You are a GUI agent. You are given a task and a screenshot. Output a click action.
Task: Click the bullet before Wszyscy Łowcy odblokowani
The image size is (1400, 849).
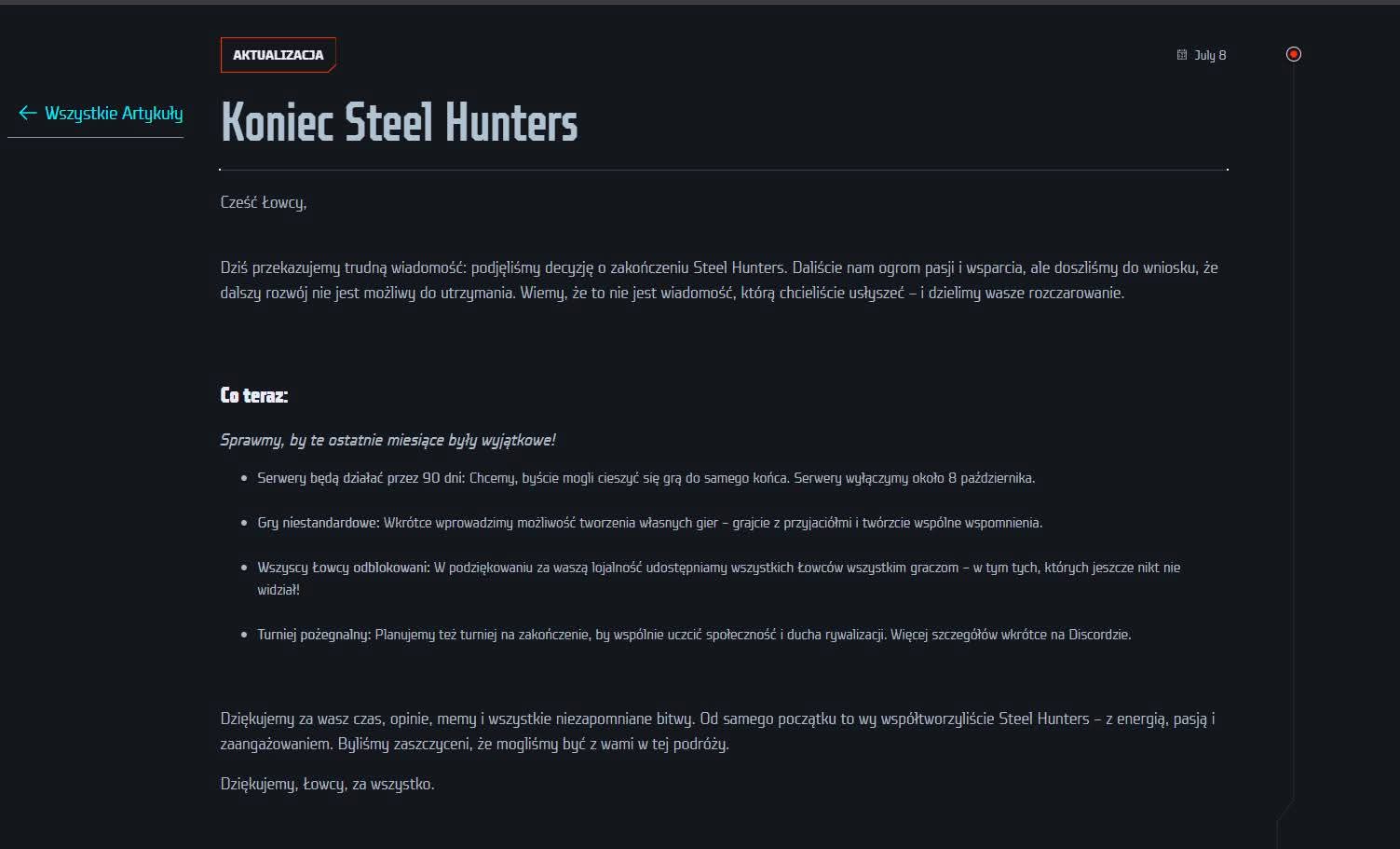(244, 568)
